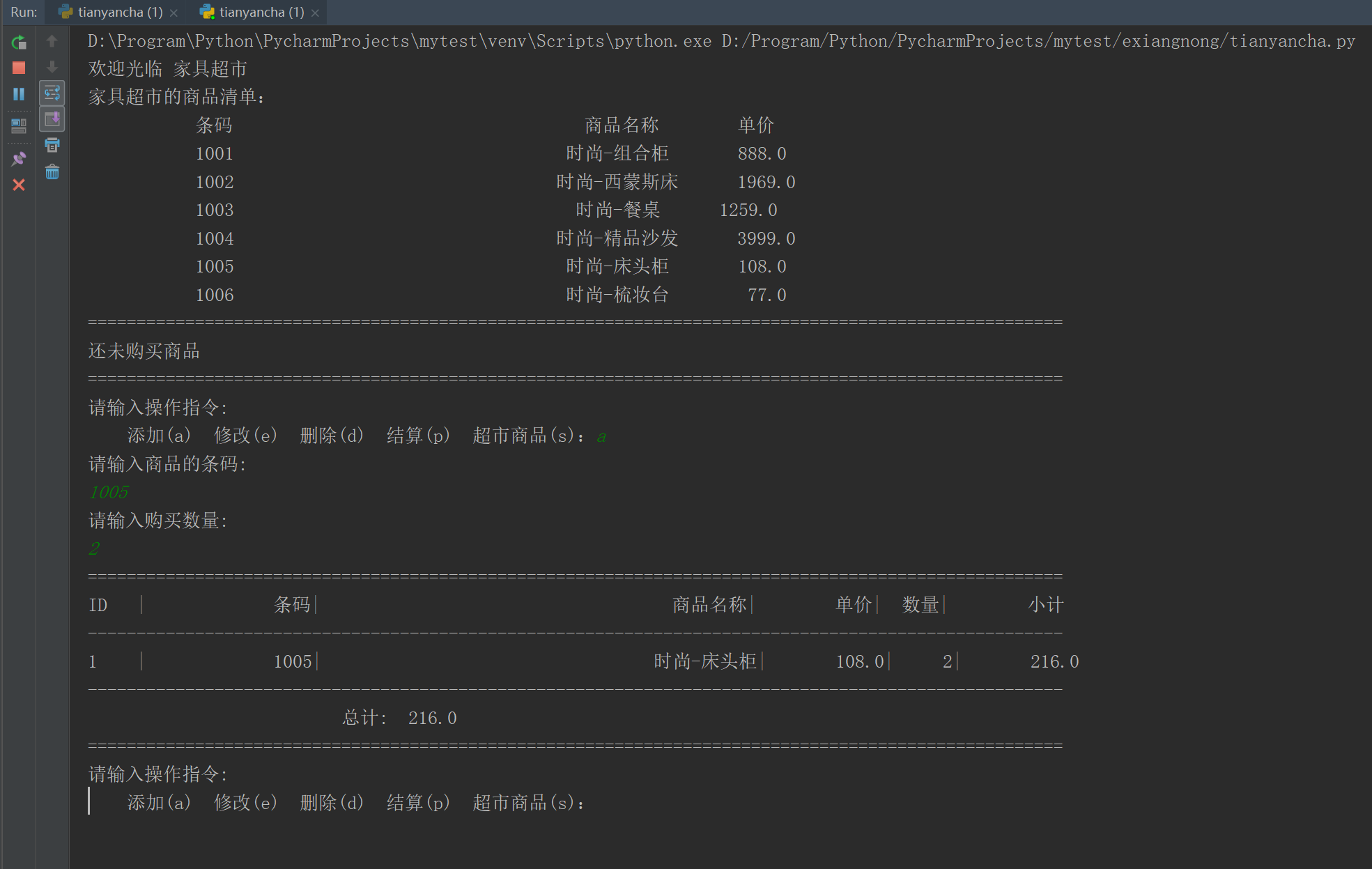The width and height of the screenshot is (1372, 869).
Task: Click product name 时尚-梳妆台
Action: click(x=617, y=295)
